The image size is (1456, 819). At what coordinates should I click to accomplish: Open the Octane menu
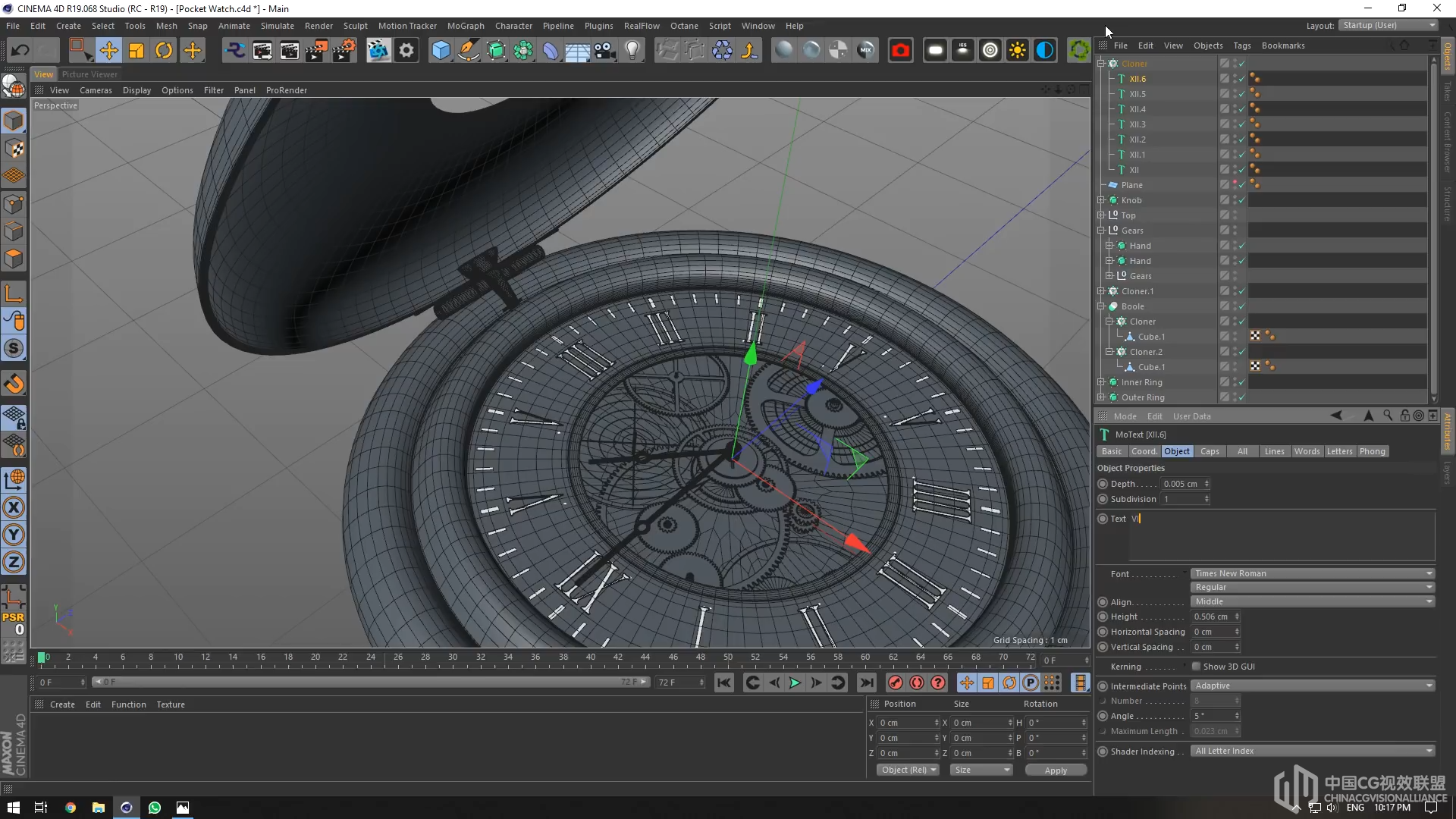point(684,26)
